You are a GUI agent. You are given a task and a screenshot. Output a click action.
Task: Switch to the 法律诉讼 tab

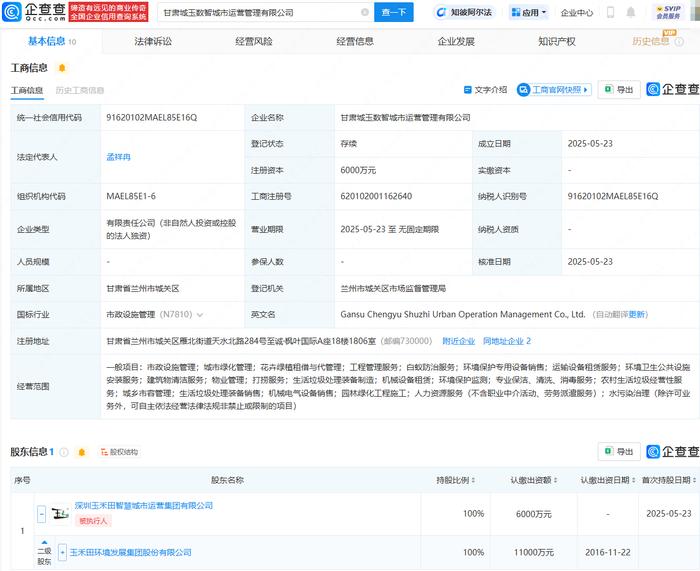153,42
